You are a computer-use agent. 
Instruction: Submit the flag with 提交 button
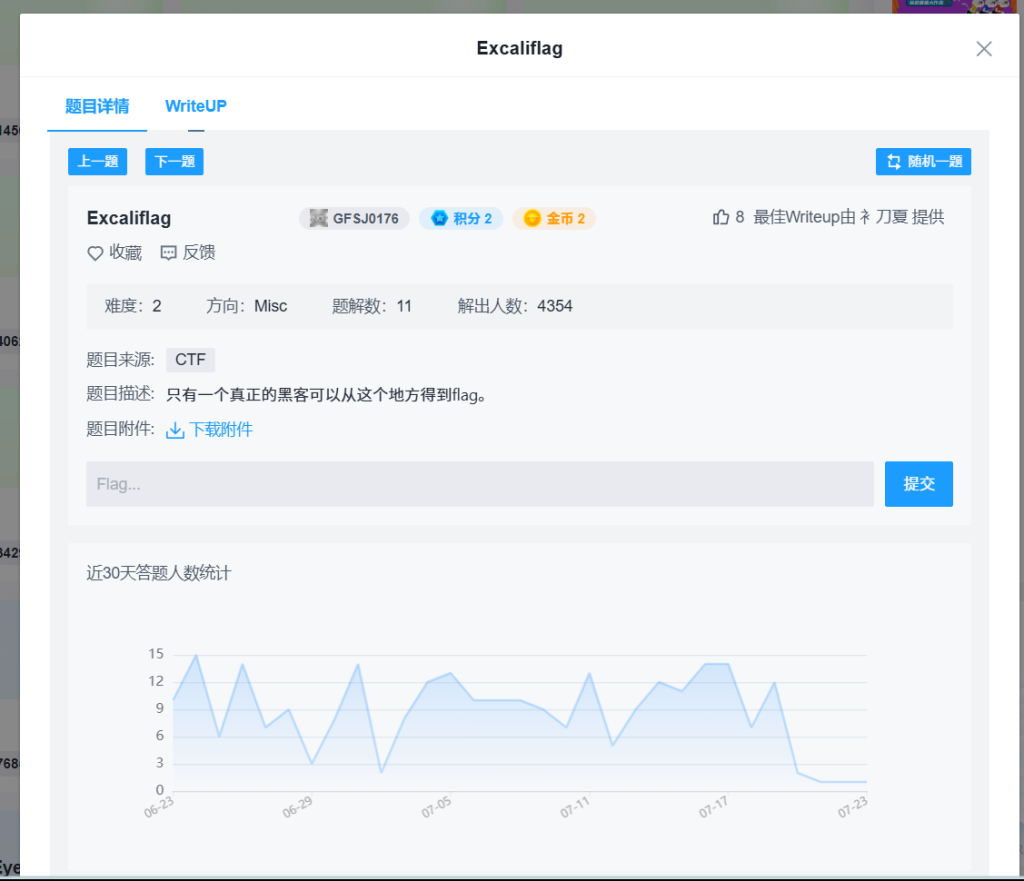[918, 484]
